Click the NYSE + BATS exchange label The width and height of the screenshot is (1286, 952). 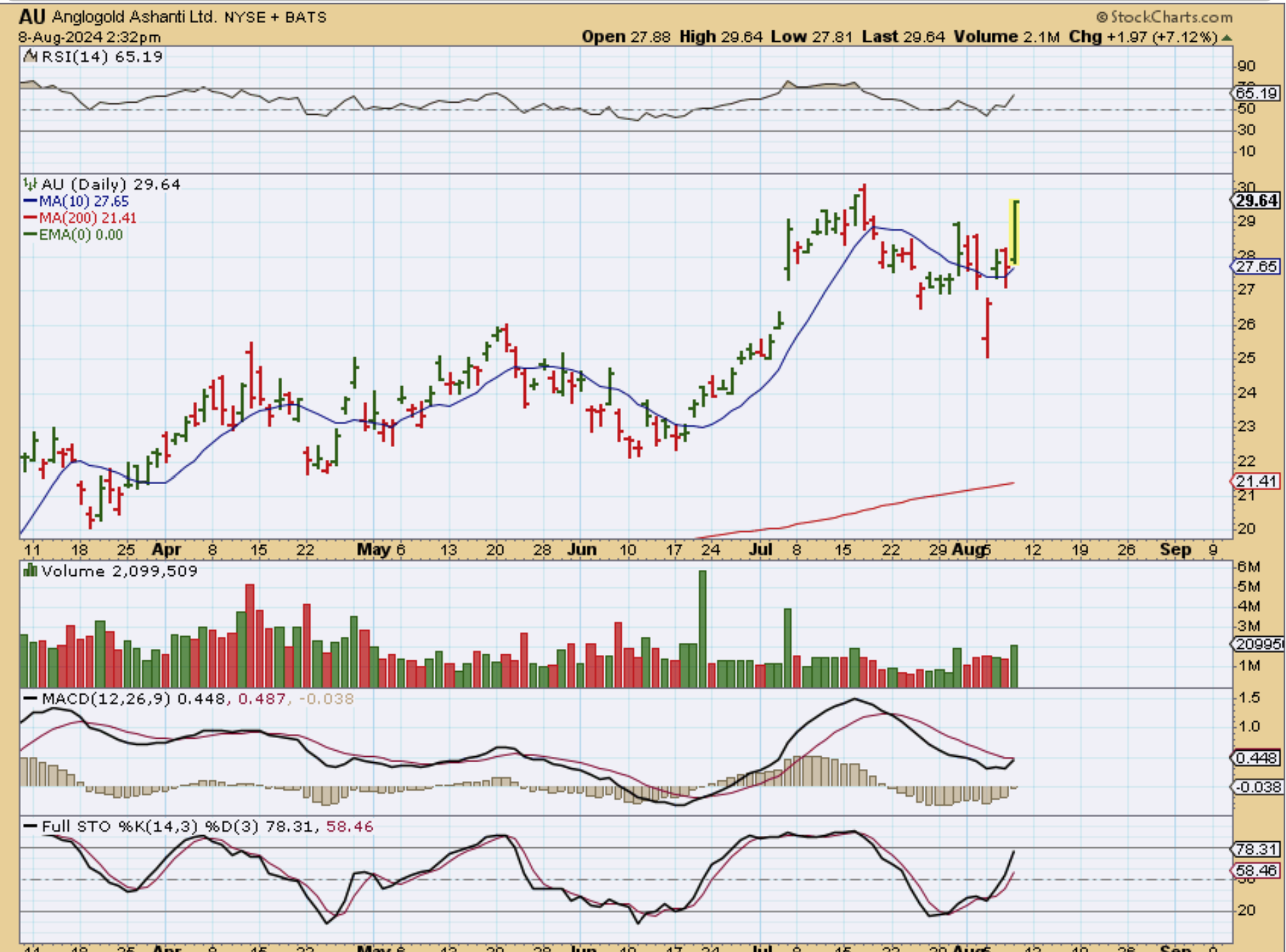click(x=275, y=18)
